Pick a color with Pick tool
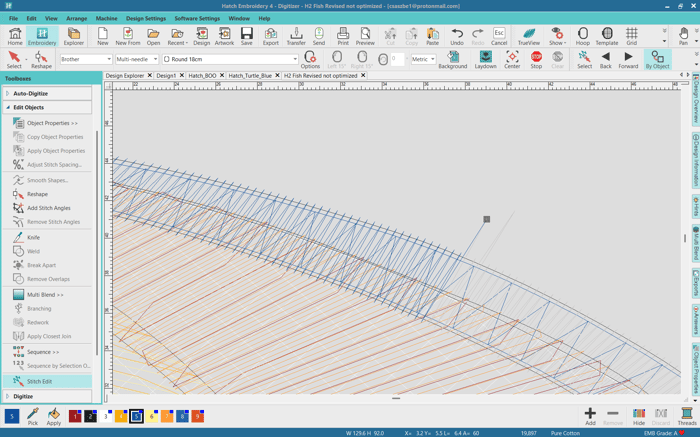700x437 pixels. tap(33, 416)
